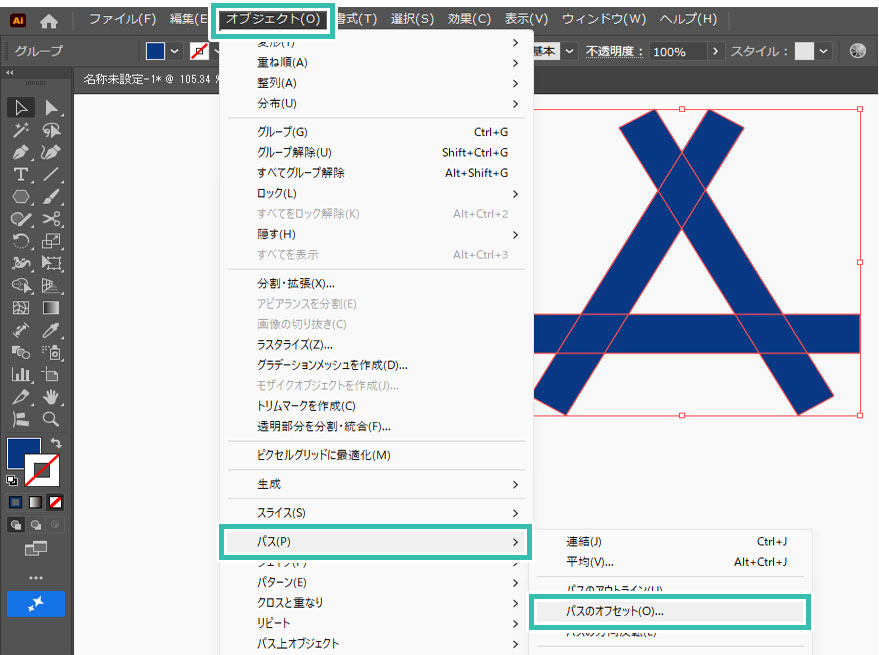The image size is (879, 655).
Task: Open the style swatch dropdown
Action: click(824, 51)
